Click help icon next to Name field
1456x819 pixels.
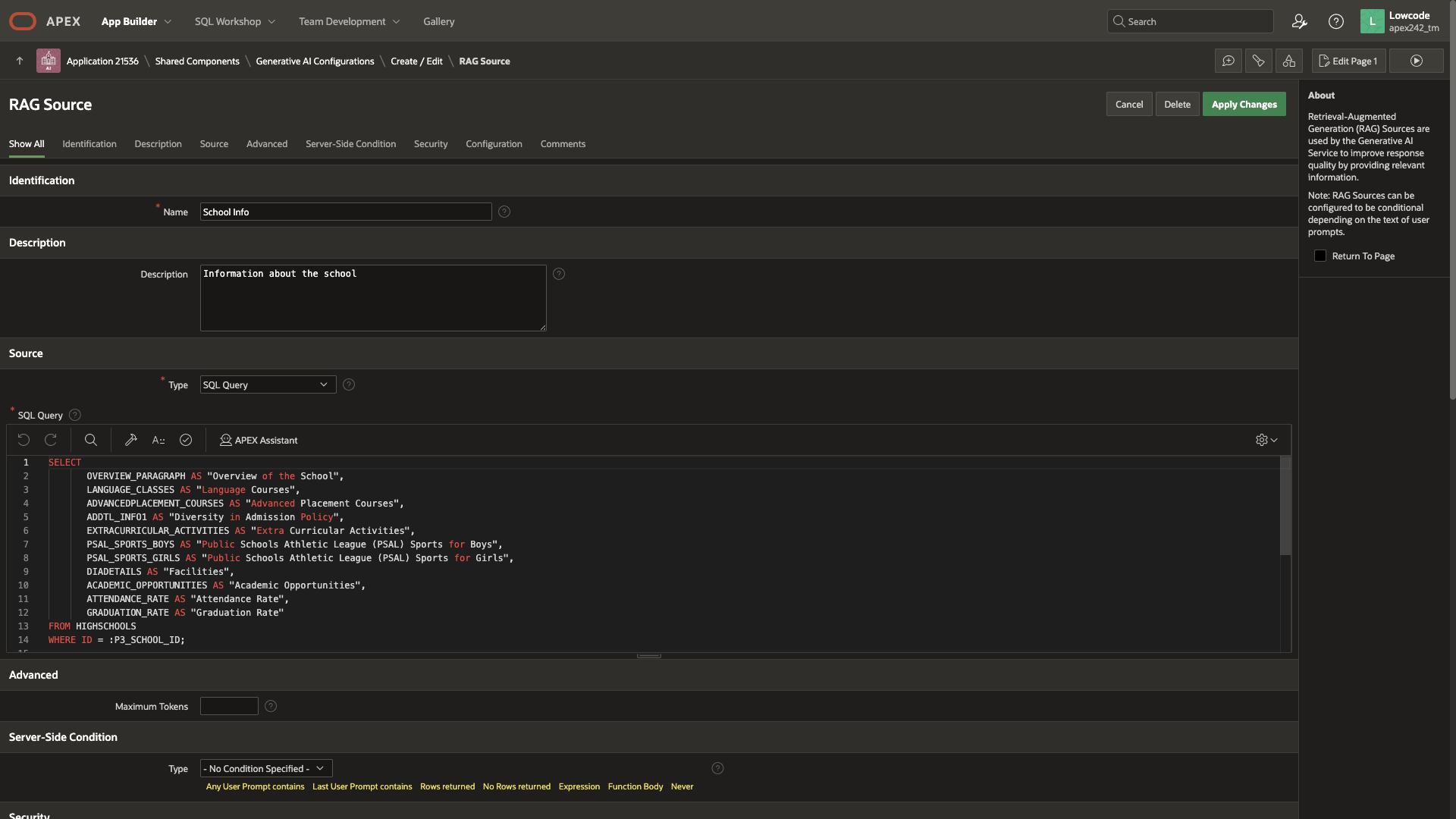coord(504,212)
